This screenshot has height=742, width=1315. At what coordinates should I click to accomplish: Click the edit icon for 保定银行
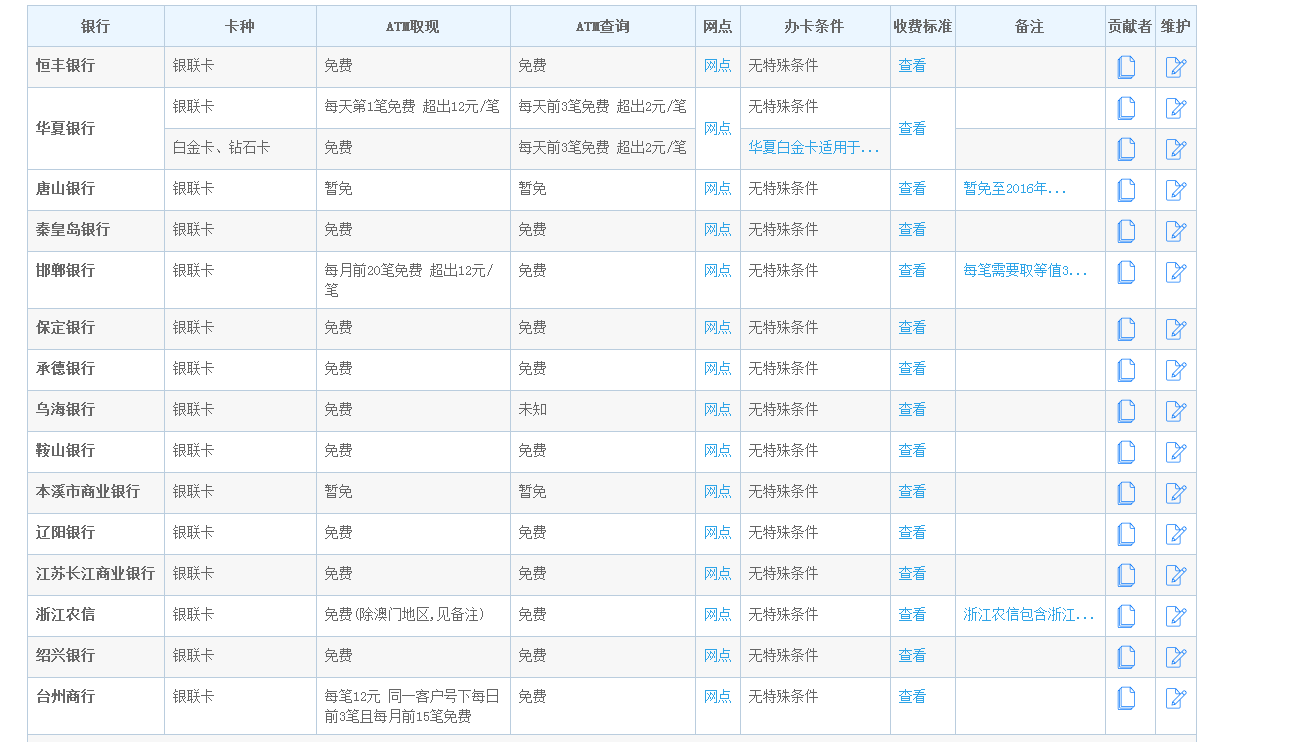point(1176,329)
